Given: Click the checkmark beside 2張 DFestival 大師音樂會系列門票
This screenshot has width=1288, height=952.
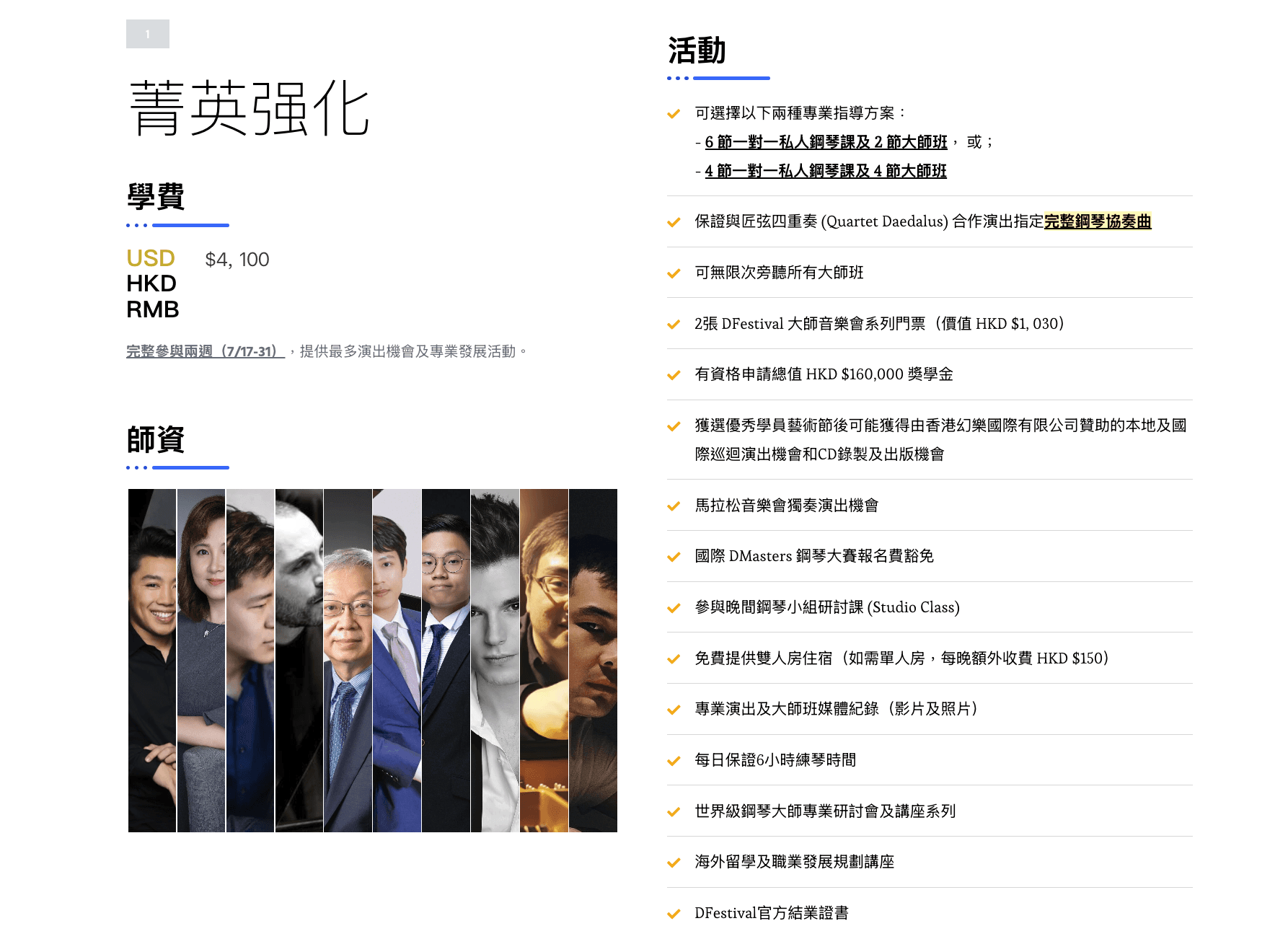Looking at the screenshot, I should point(674,325).
